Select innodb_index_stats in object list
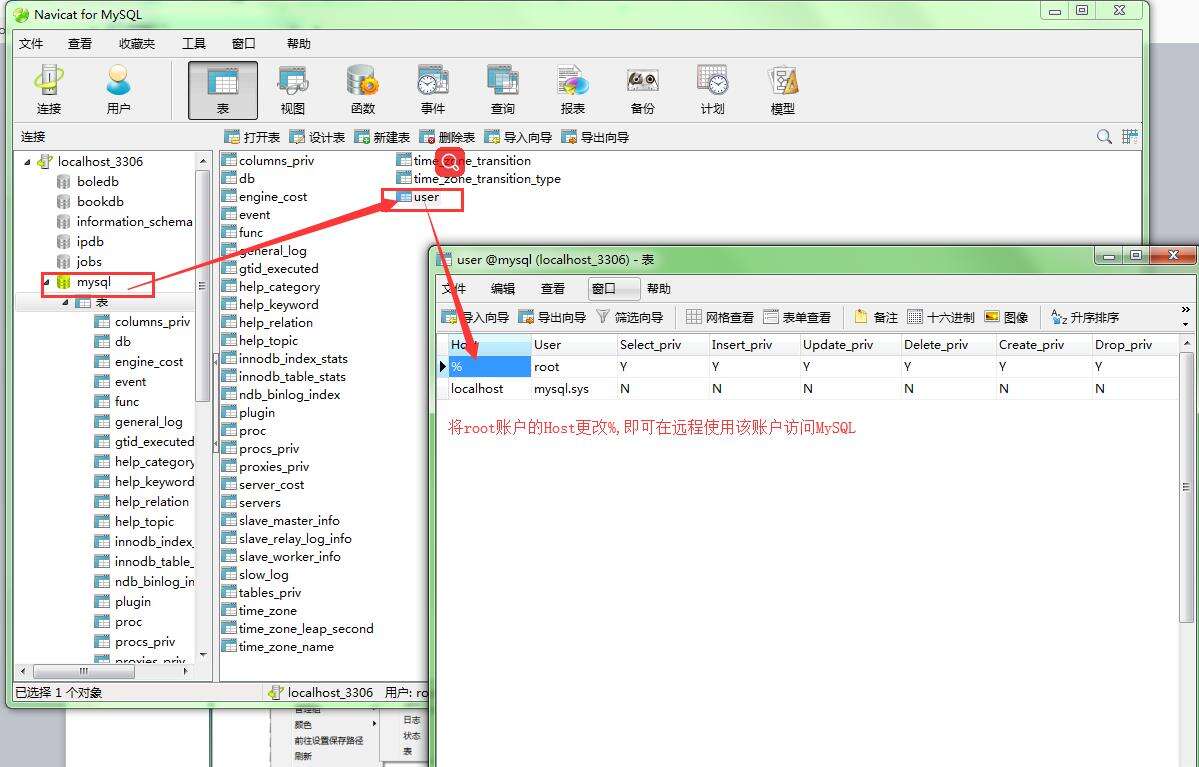This screenshot has height=767, width=1199. tap(293, 358)
